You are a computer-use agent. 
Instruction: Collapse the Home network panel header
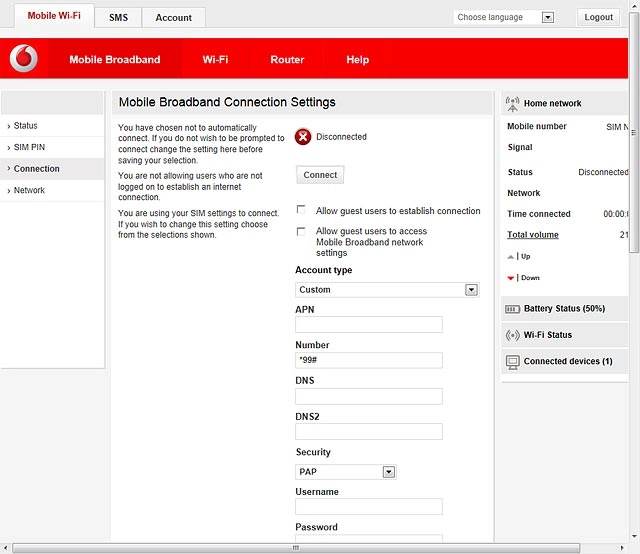tap(564, 103)
